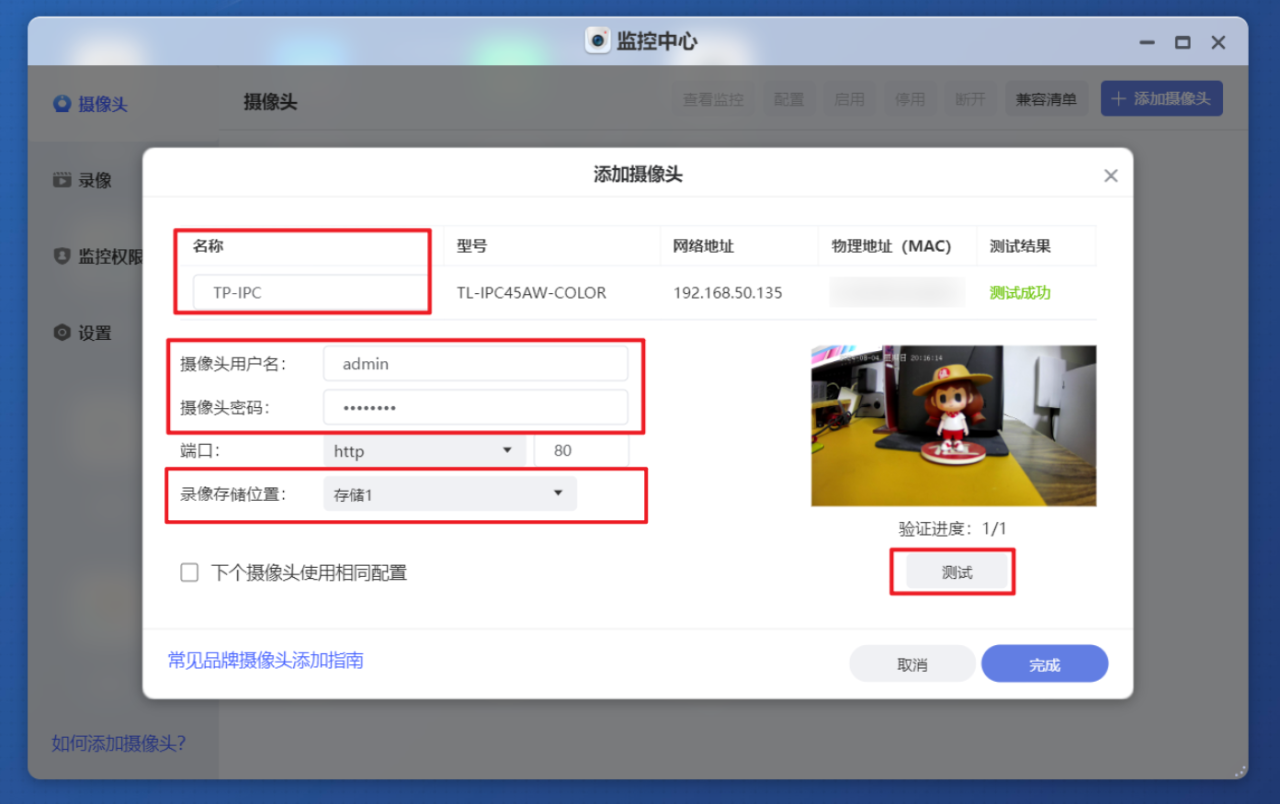Click the 查看监控 toolbar item
This screenshot has width=1280, height=804.
(713, 98)
